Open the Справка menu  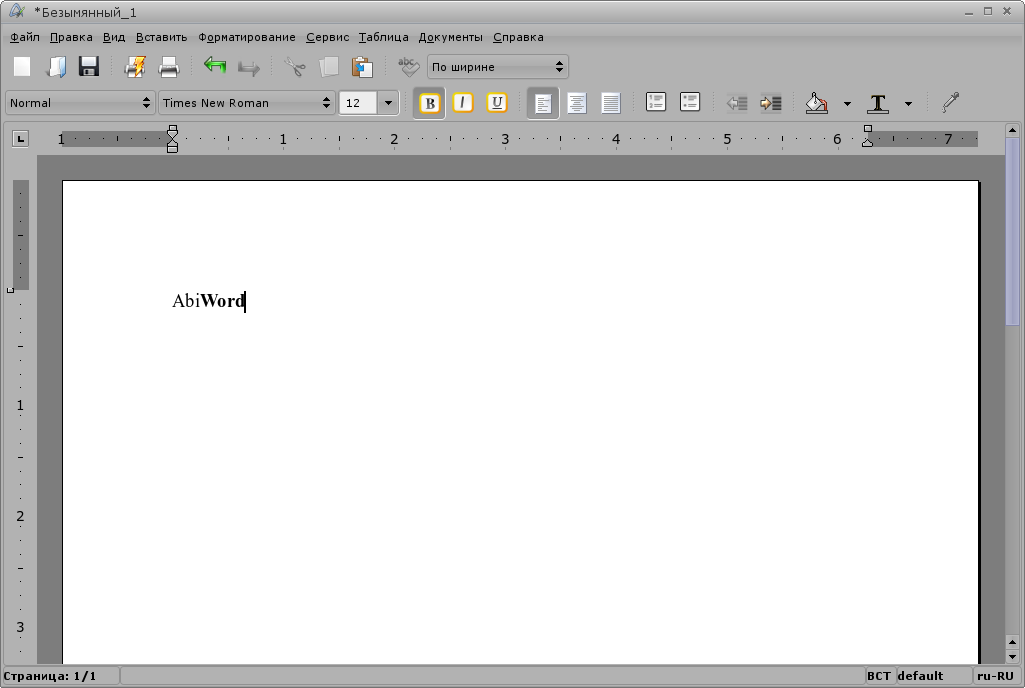518,37
